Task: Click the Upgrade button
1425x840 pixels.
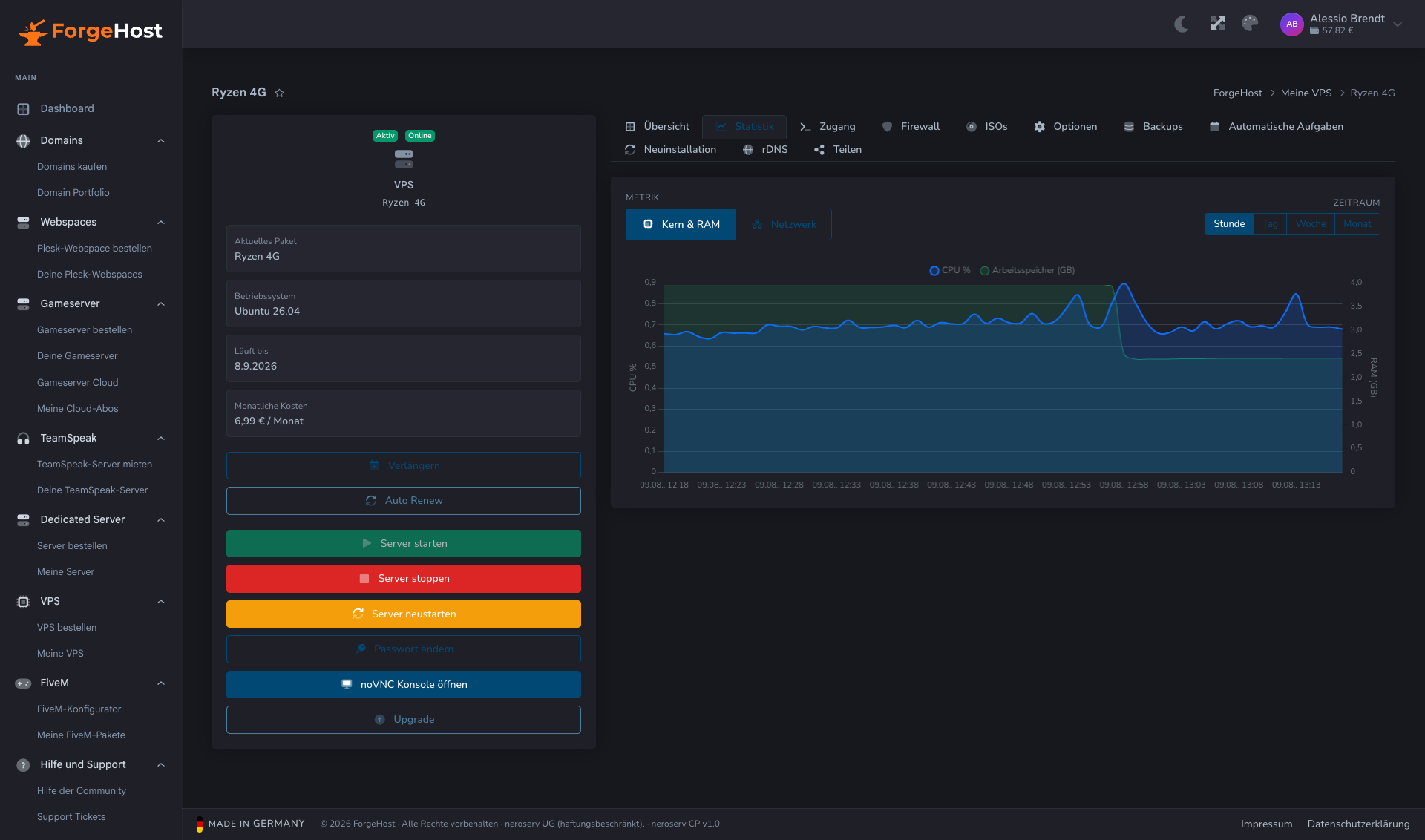Action: tap(404, 720)
